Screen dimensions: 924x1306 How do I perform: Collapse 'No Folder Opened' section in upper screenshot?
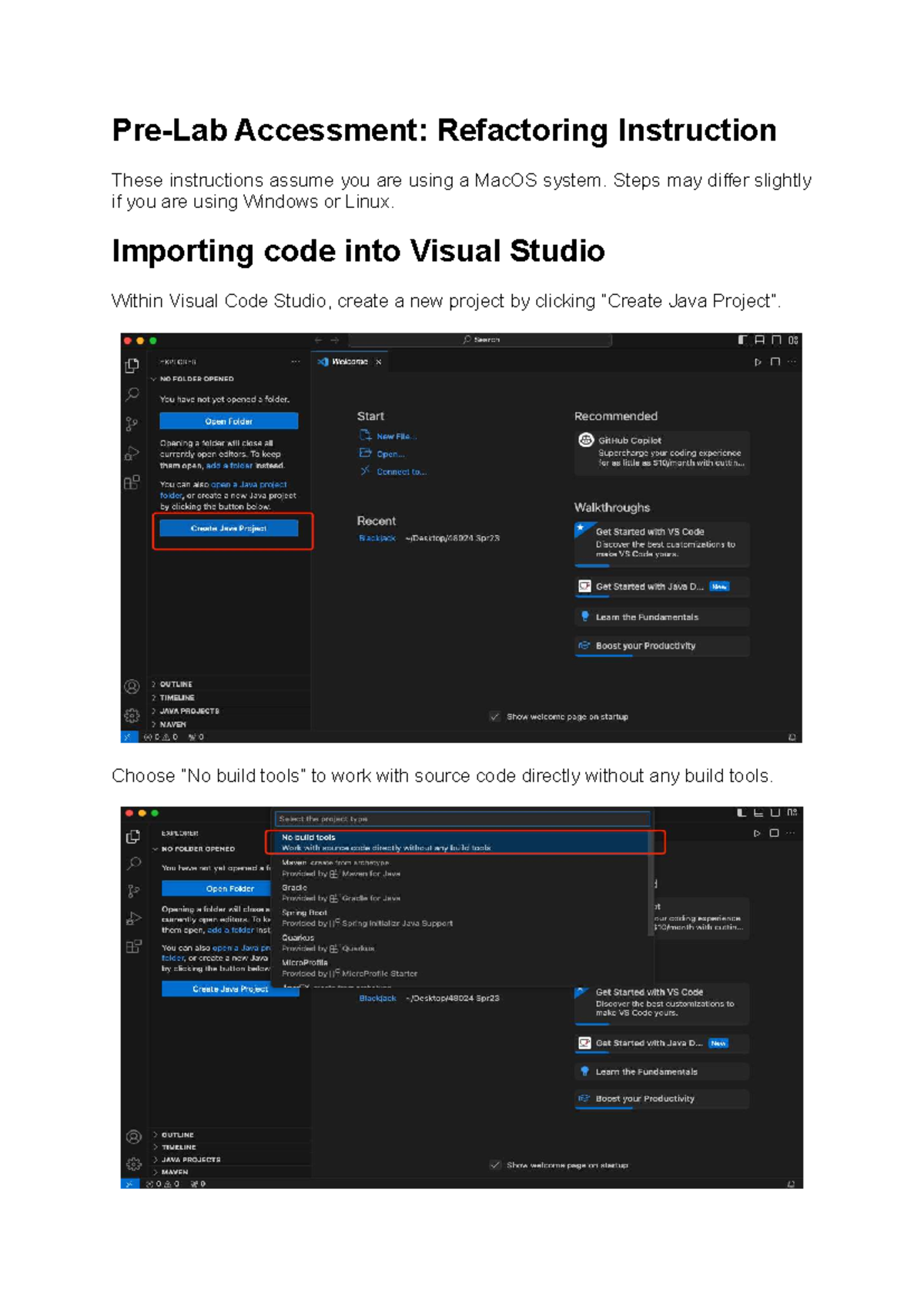point(154,379)
